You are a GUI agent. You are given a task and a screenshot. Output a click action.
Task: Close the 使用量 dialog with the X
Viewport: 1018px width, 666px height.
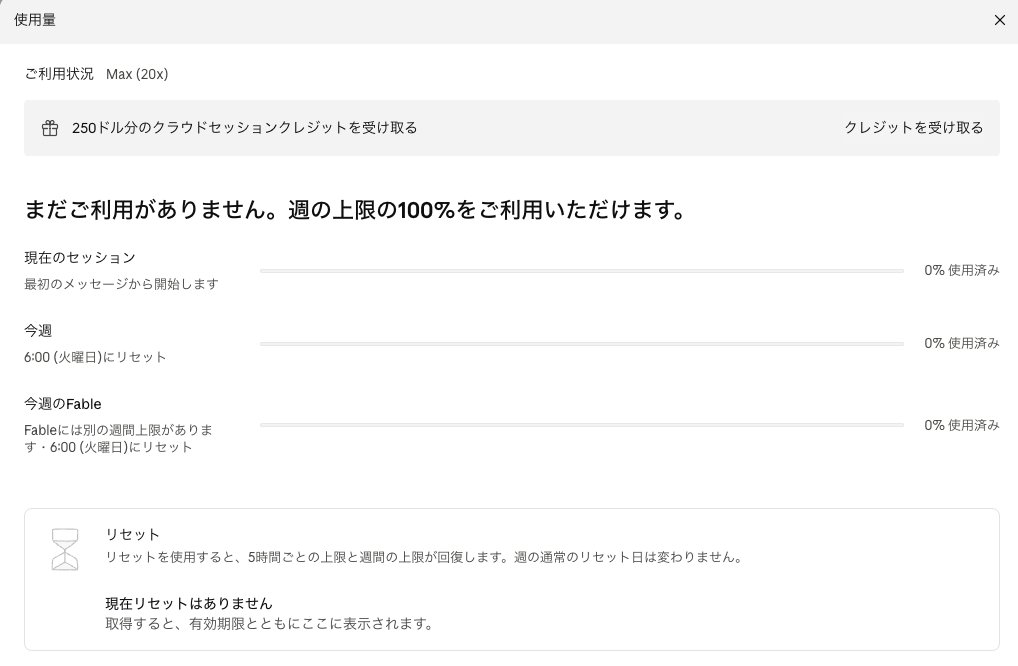point(999,20)
